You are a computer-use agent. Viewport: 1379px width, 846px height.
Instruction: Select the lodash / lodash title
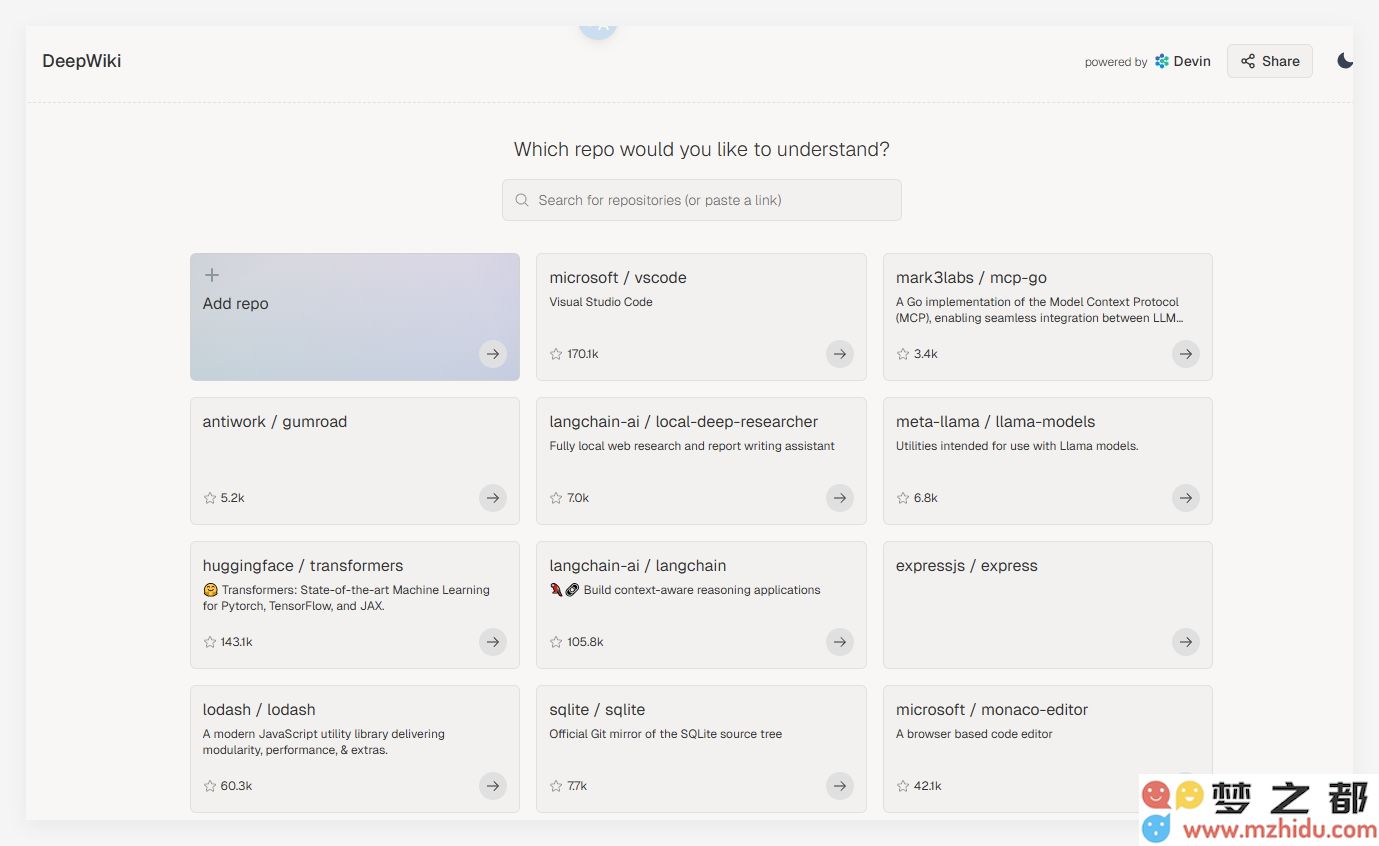pyautogui.click(x=259, y=710)
